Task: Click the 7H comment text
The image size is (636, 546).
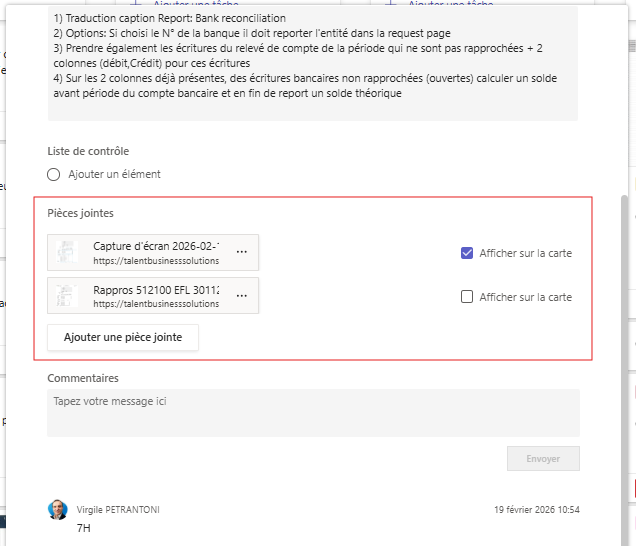Action: coord(84,527)
